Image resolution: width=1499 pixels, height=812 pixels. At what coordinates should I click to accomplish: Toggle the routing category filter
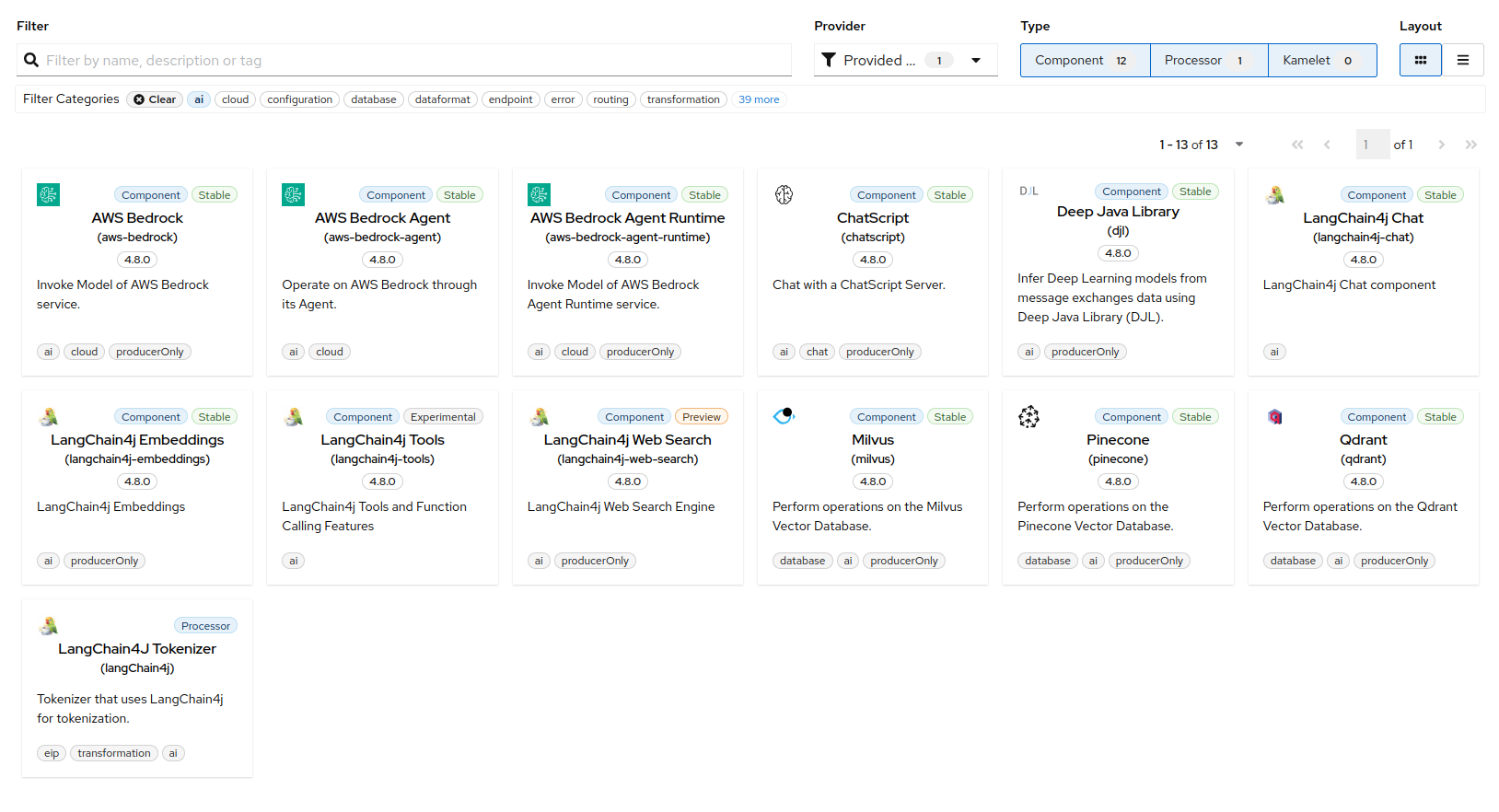(610, 99)
